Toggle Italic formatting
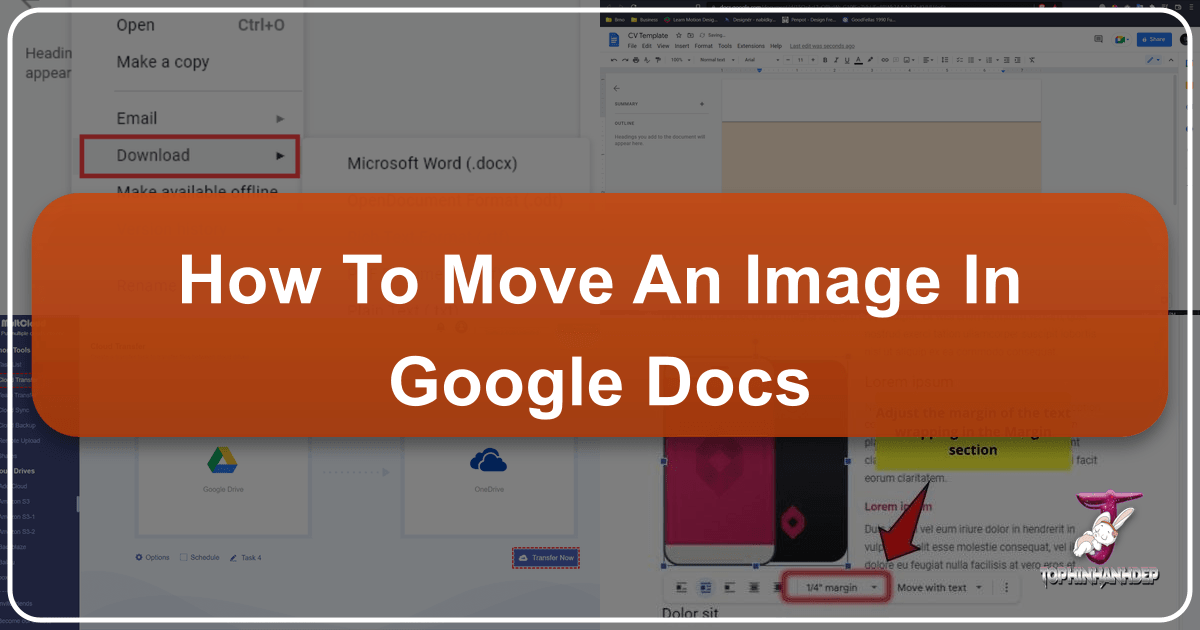This screenshot has height=630, width=1200. coord(836,59)
